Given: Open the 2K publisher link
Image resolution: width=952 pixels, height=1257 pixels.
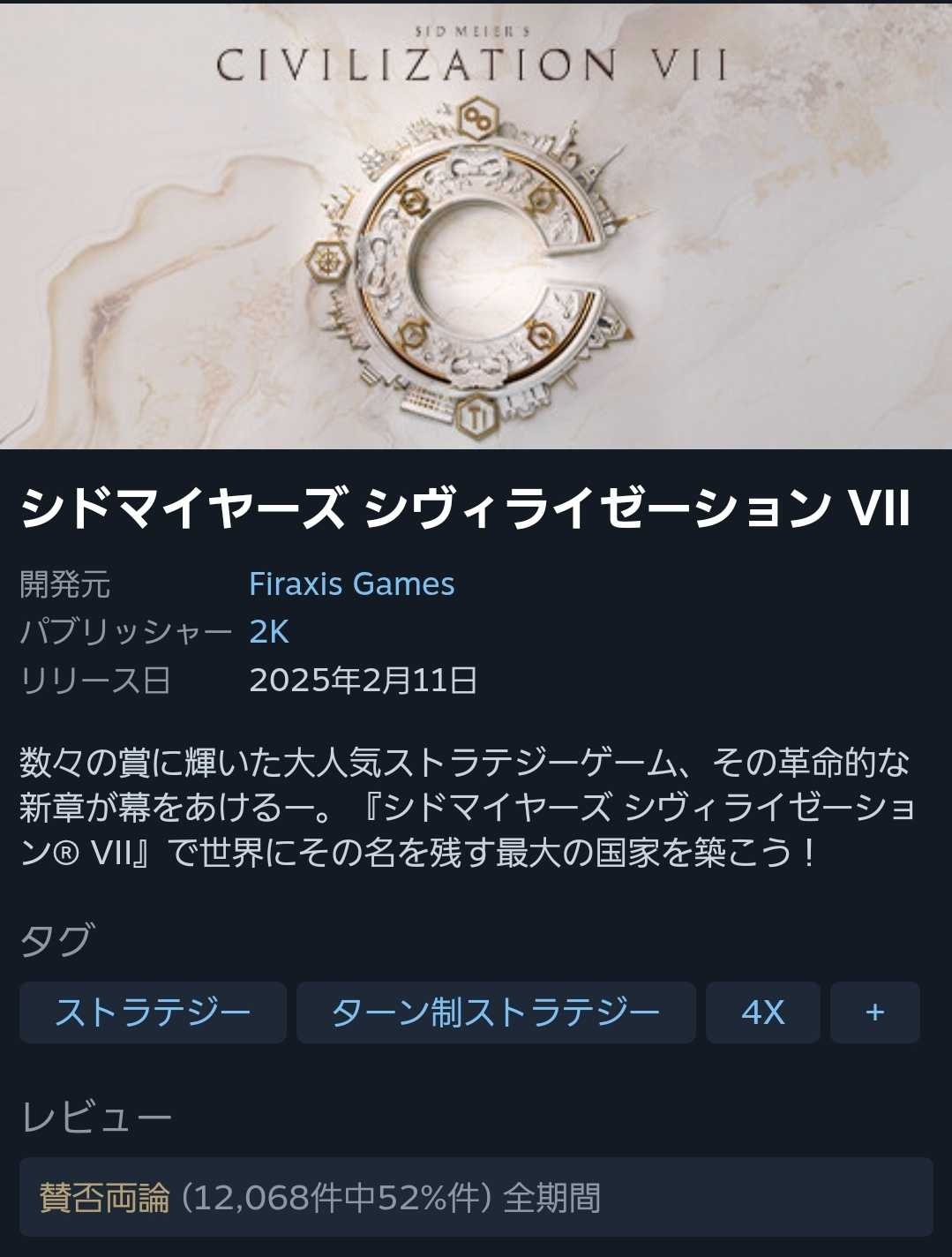Looking at the screenshot, I should tap(269, 632).
